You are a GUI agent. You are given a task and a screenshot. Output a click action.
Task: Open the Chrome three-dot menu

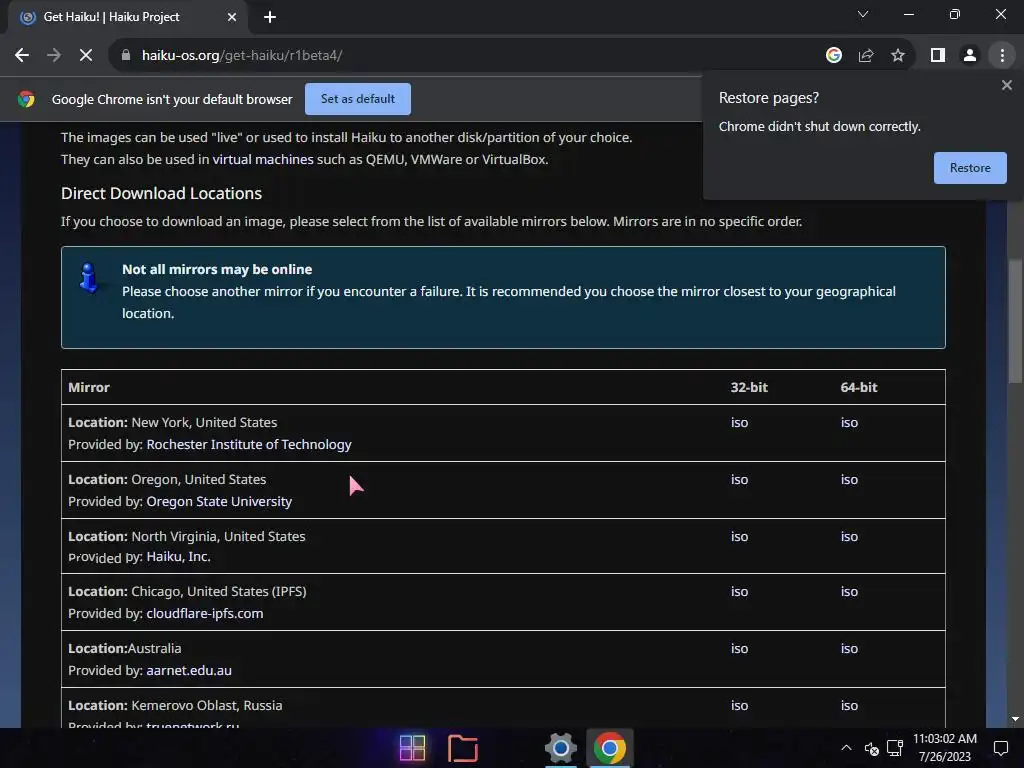point(1002,56)
